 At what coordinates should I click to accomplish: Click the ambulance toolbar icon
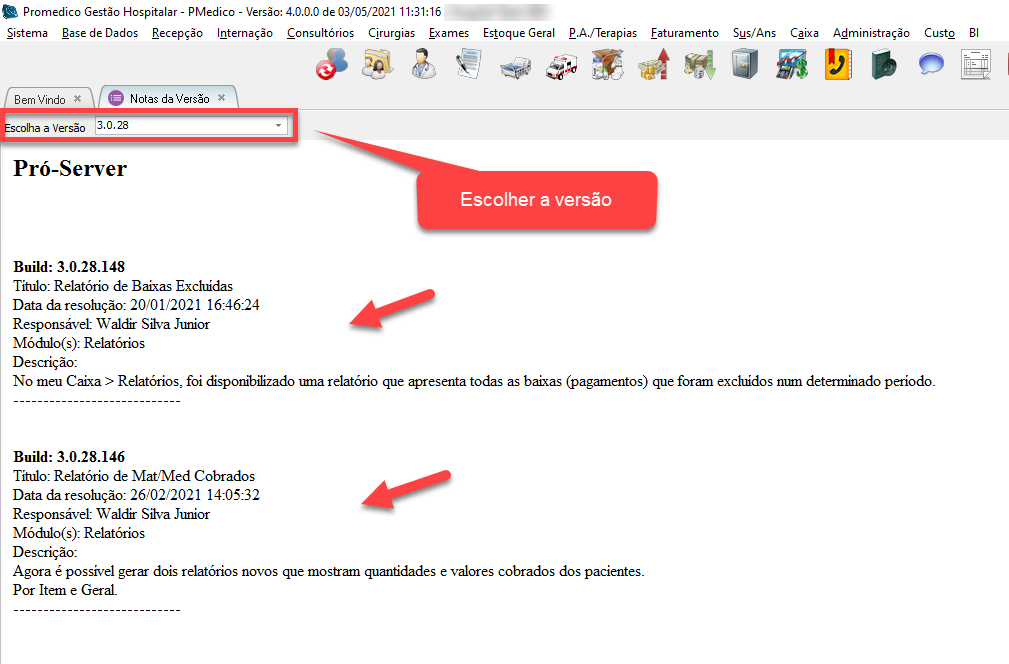(x=561, y=66)
